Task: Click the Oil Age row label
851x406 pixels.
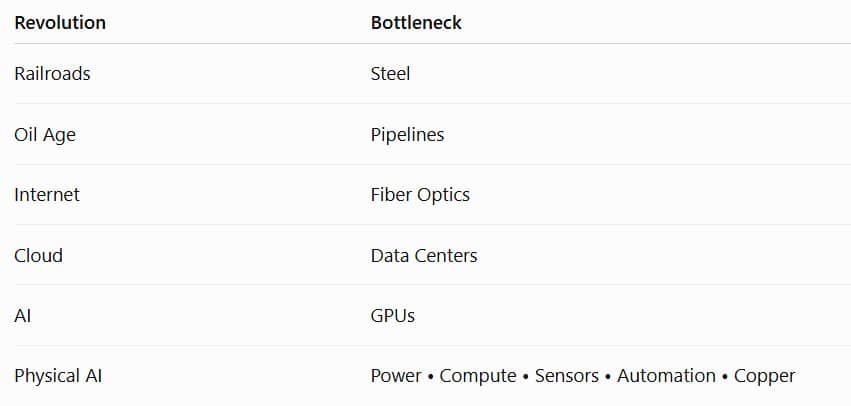Action: 45,135
